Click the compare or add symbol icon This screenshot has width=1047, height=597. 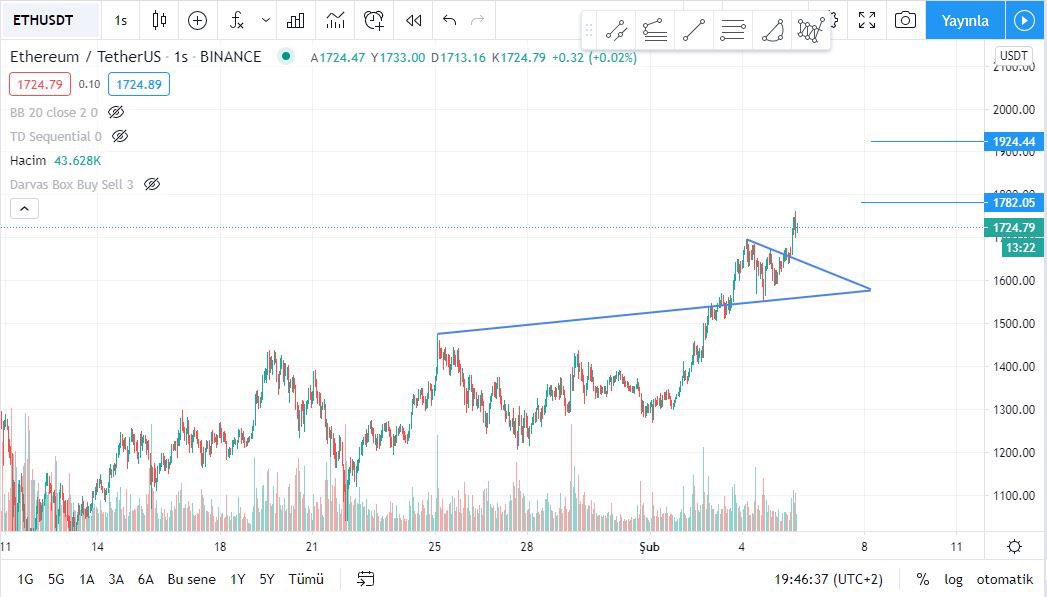coord(197,20)
